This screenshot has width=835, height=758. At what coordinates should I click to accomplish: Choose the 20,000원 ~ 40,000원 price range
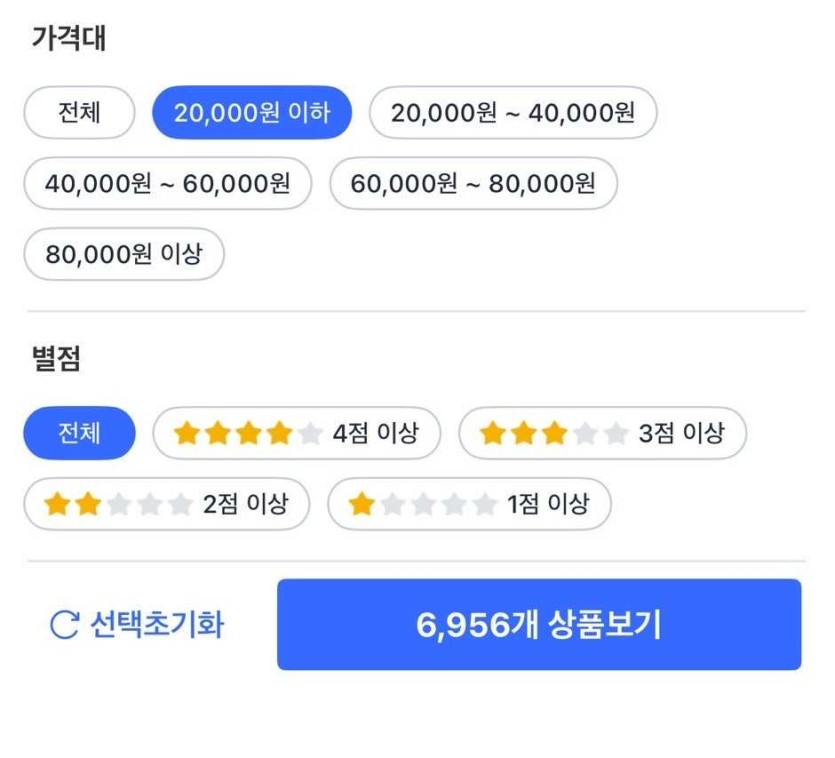513,112
